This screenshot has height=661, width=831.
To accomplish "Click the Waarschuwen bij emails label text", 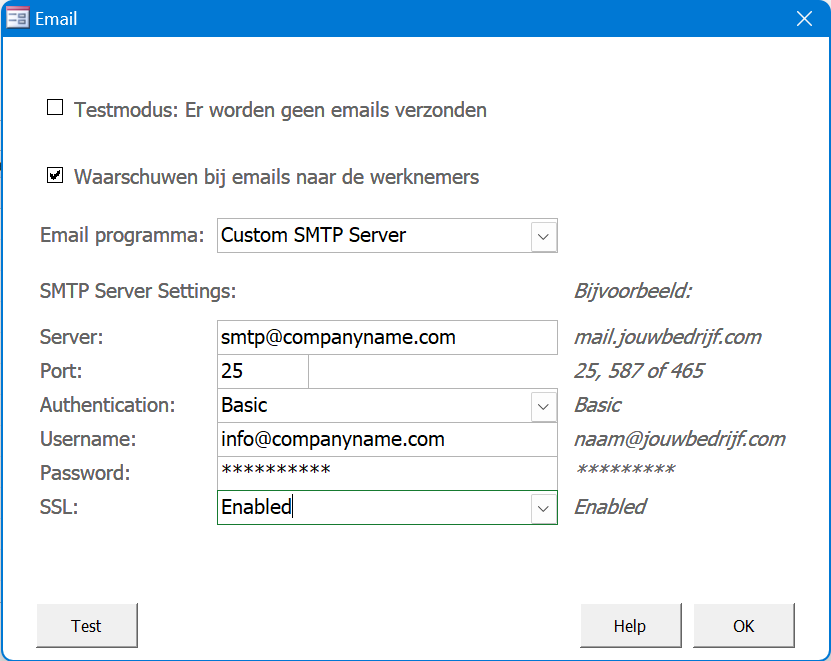I will (276, 178).
